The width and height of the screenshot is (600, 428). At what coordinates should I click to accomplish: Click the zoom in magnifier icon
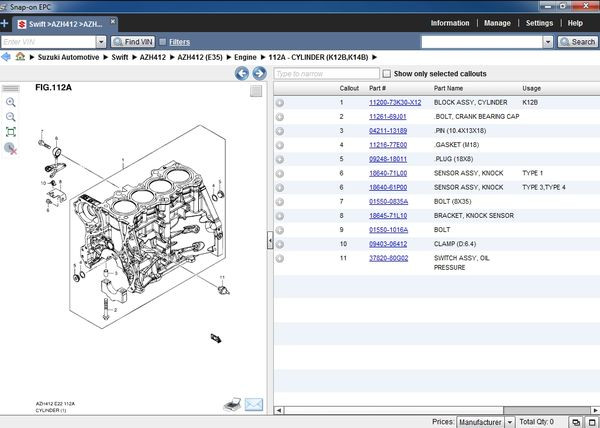click(x=11, y=102)
